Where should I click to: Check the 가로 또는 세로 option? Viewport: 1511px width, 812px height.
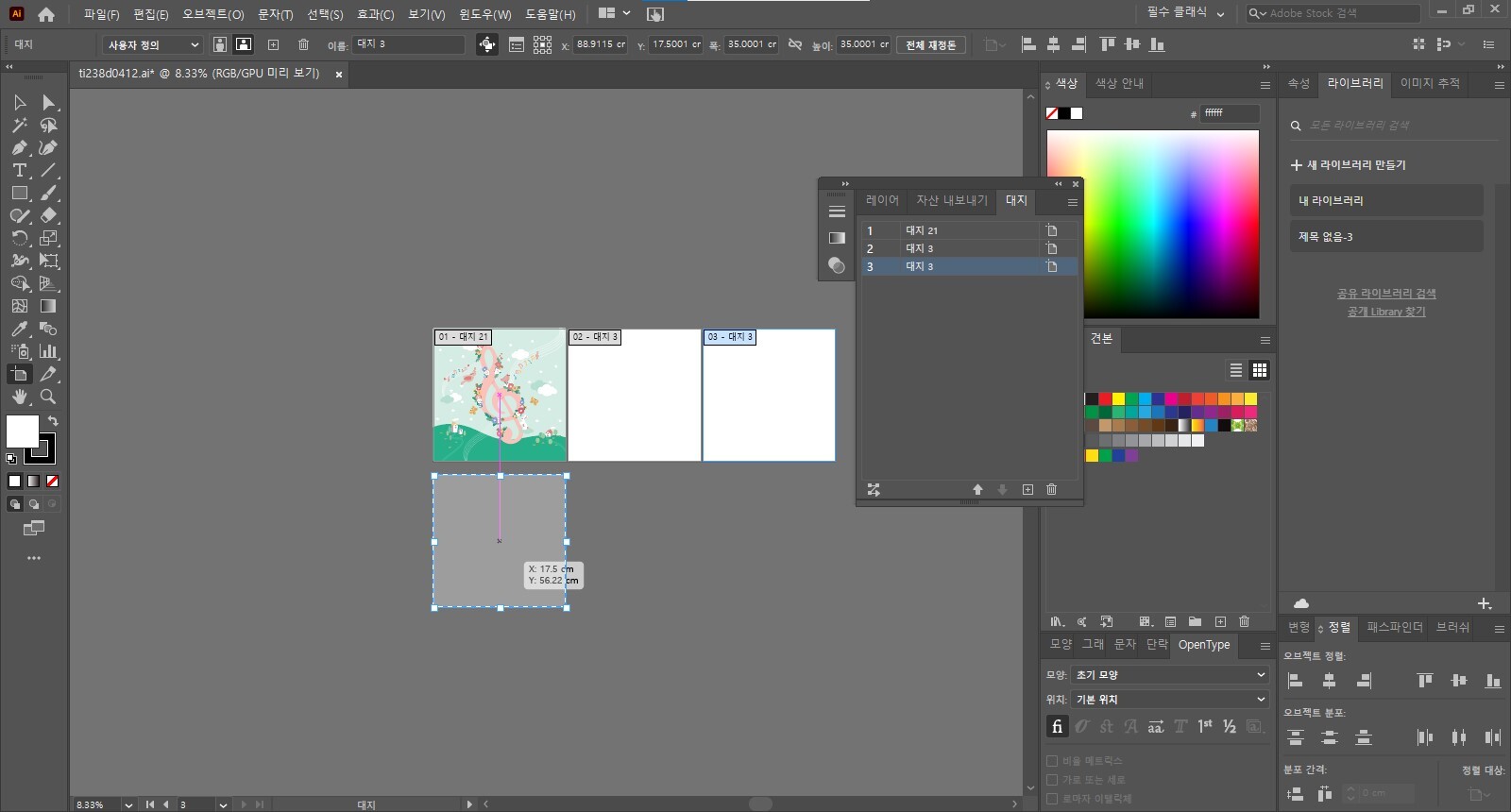pos(1052,780)
